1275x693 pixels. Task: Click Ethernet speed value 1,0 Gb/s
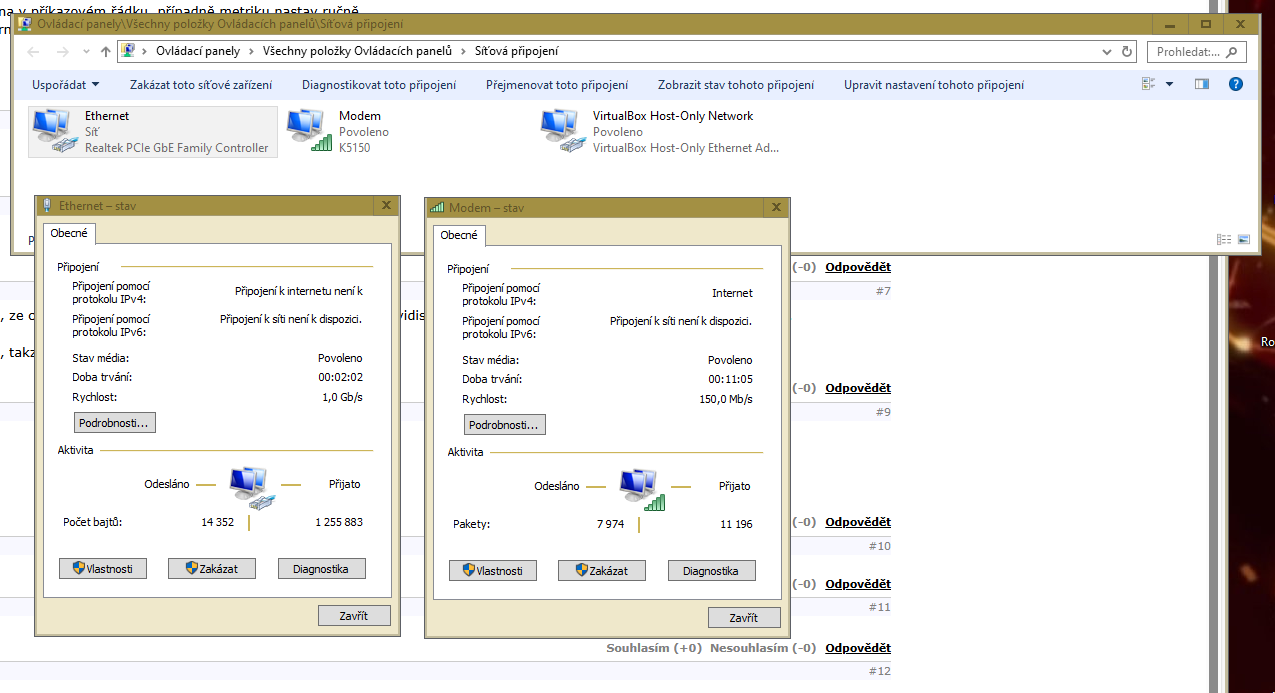(x=342, y=397)
